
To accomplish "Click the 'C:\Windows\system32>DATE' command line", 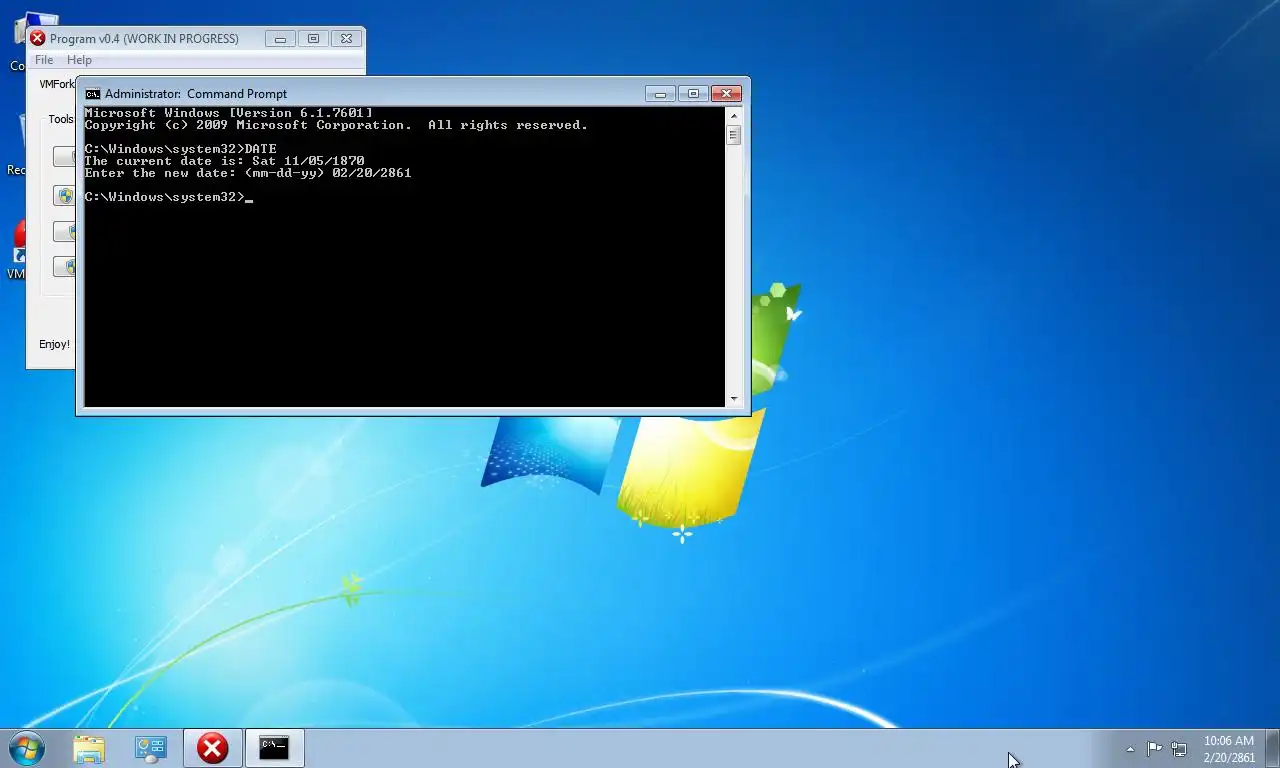I will [181, 149].
